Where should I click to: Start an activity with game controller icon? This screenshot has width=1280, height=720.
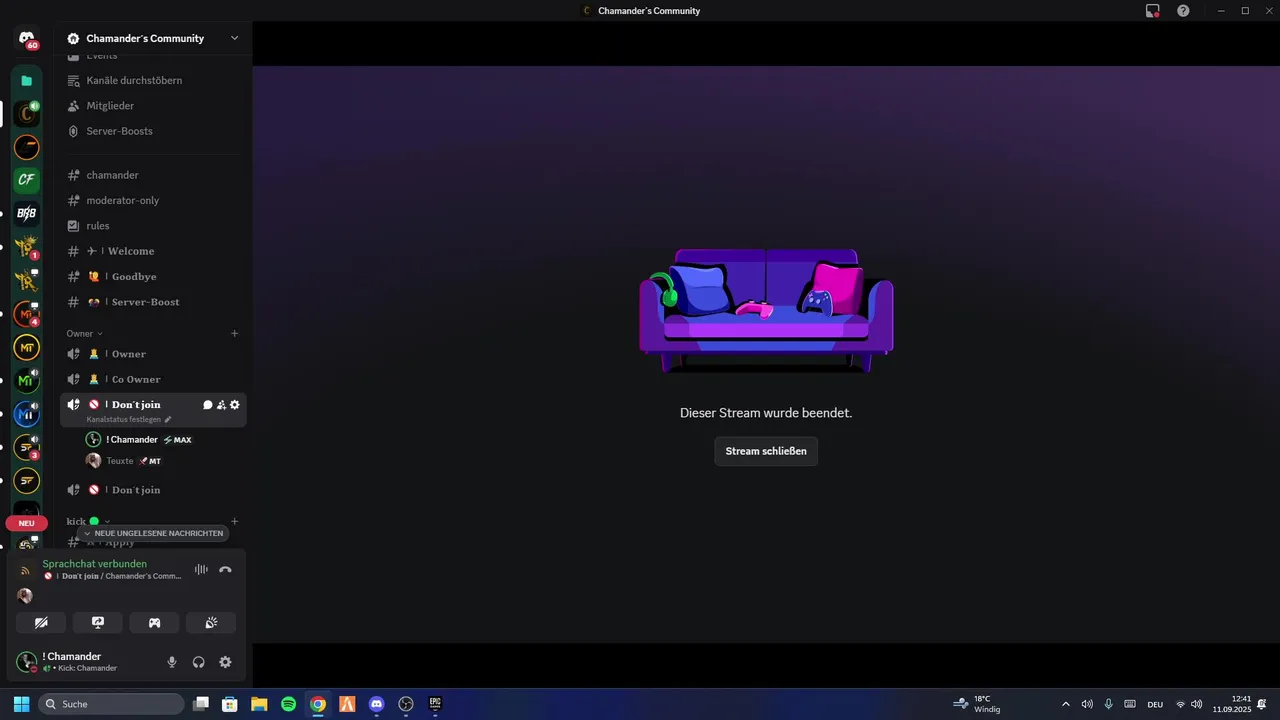[155, 623]
